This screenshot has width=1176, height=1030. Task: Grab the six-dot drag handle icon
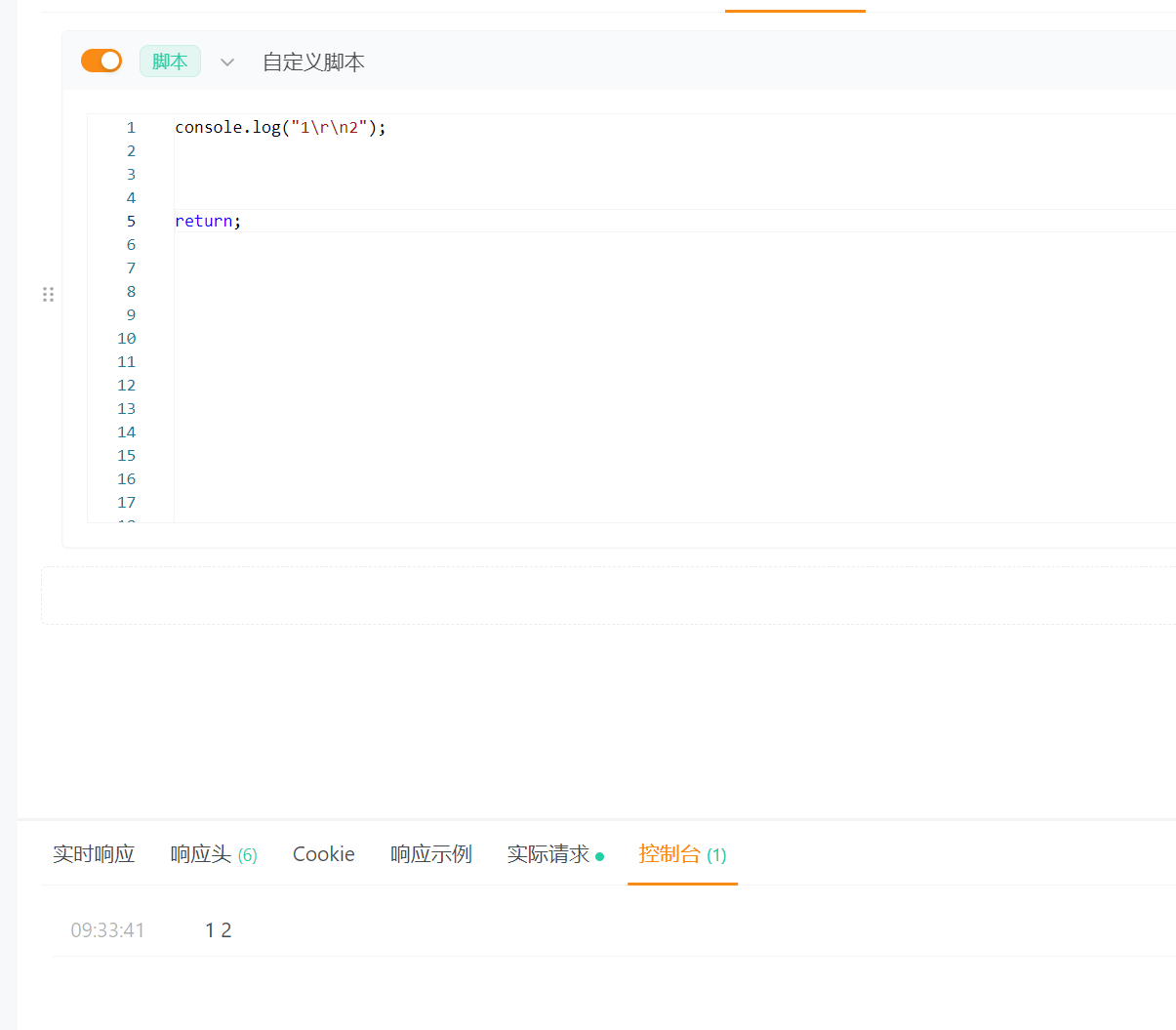pyautogui.click(x=48, y=295)
